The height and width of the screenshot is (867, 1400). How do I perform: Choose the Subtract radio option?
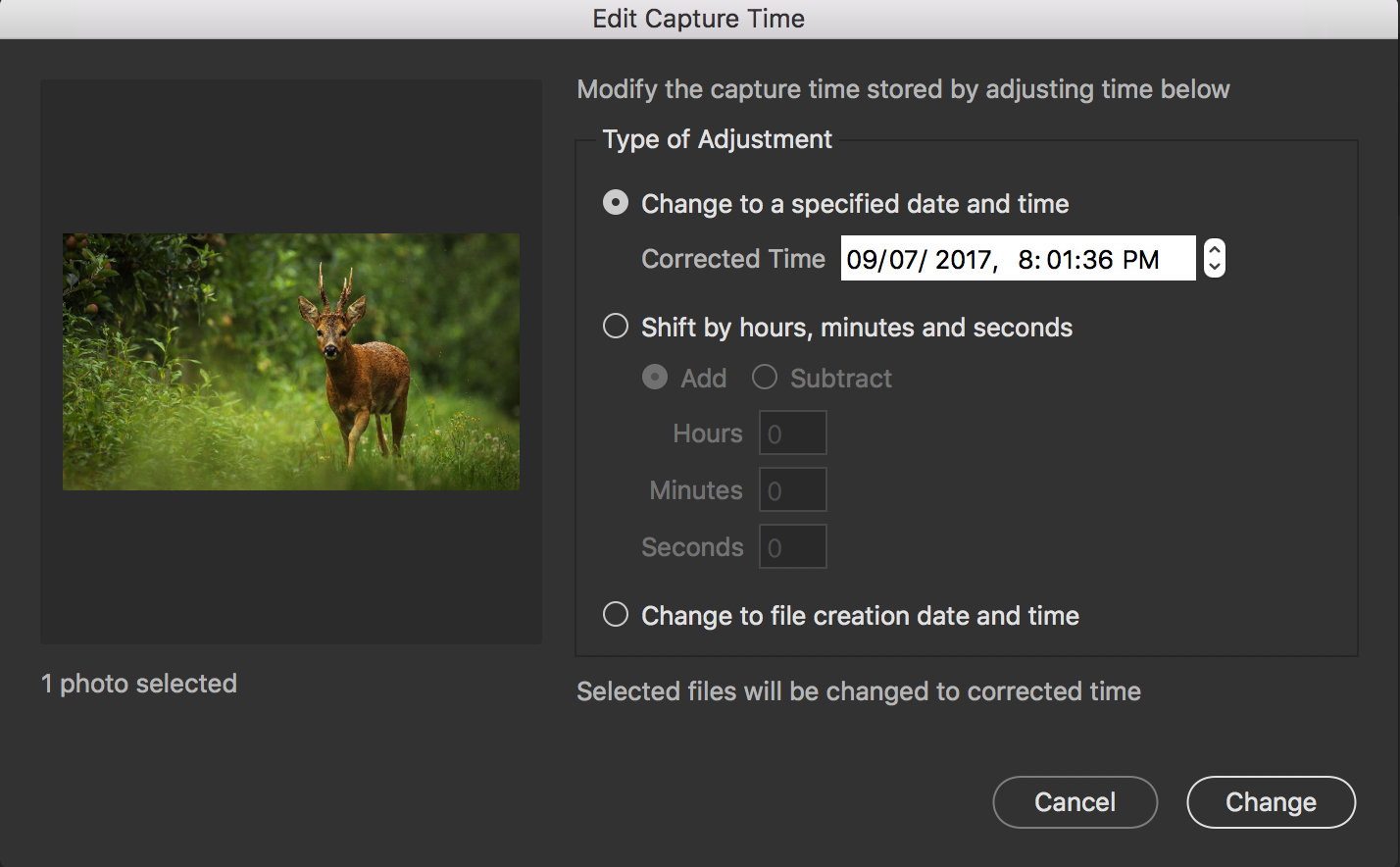coord(765,378)
